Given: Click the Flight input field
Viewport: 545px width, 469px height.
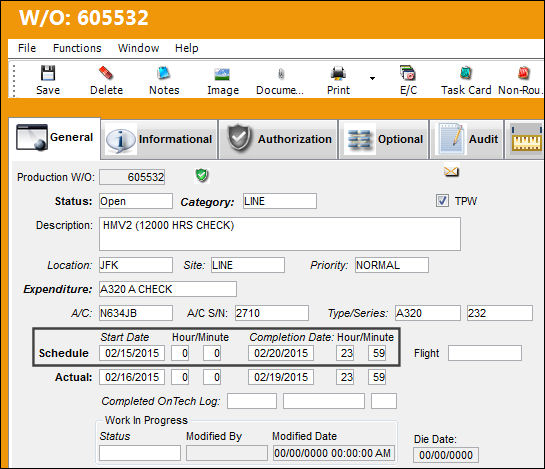Looking at the screenshot, I should tap(485, 353).
